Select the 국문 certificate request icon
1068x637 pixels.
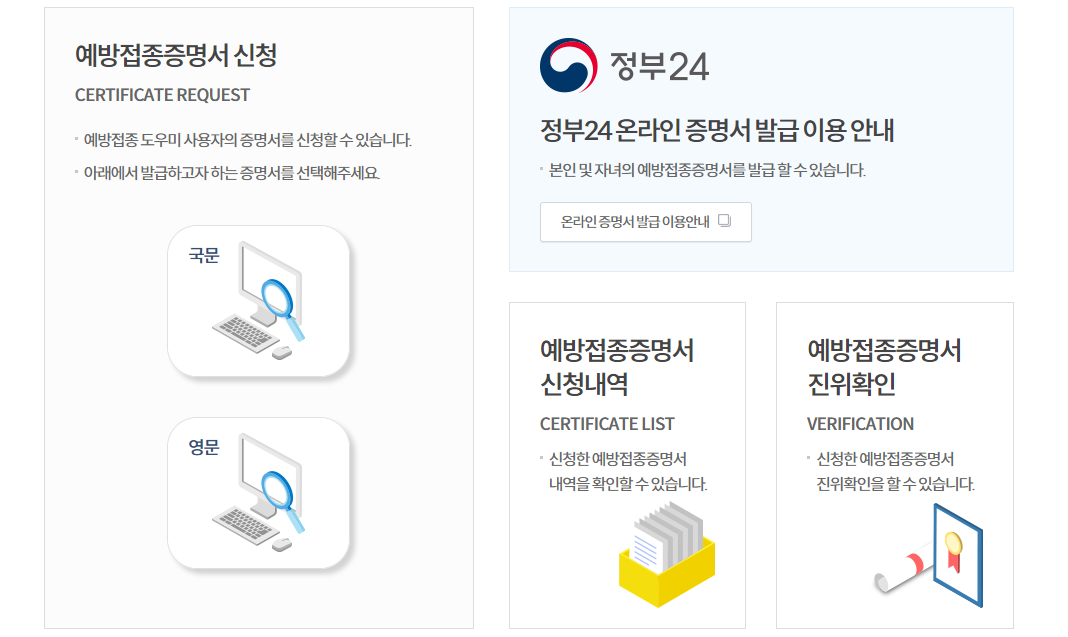point(259,301)
